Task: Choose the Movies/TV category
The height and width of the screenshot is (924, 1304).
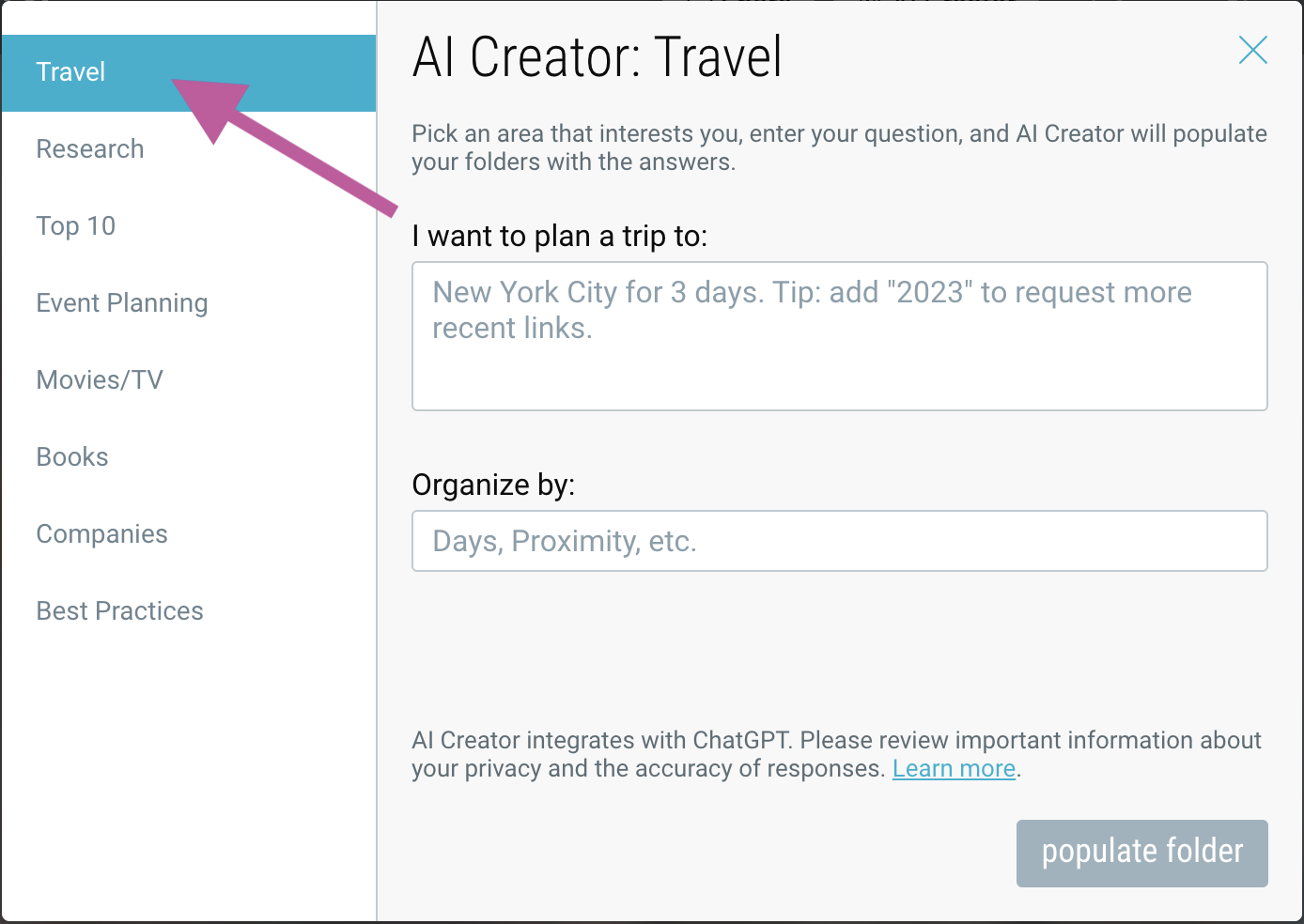Action: point(100,379)
